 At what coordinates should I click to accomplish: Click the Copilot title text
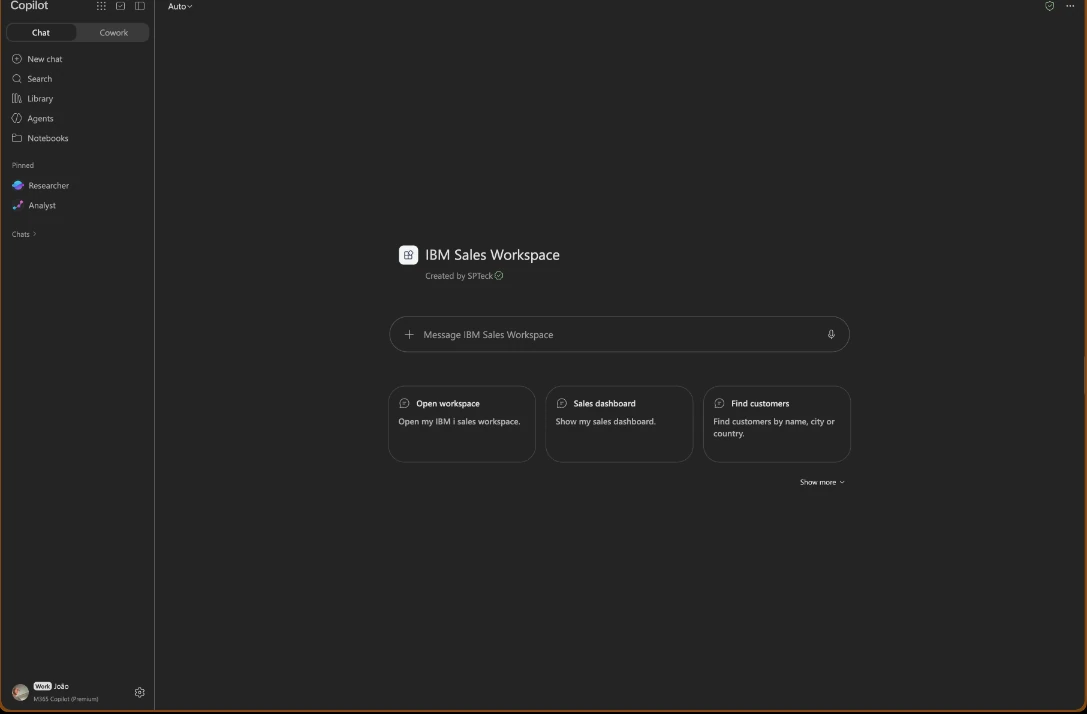29,6
